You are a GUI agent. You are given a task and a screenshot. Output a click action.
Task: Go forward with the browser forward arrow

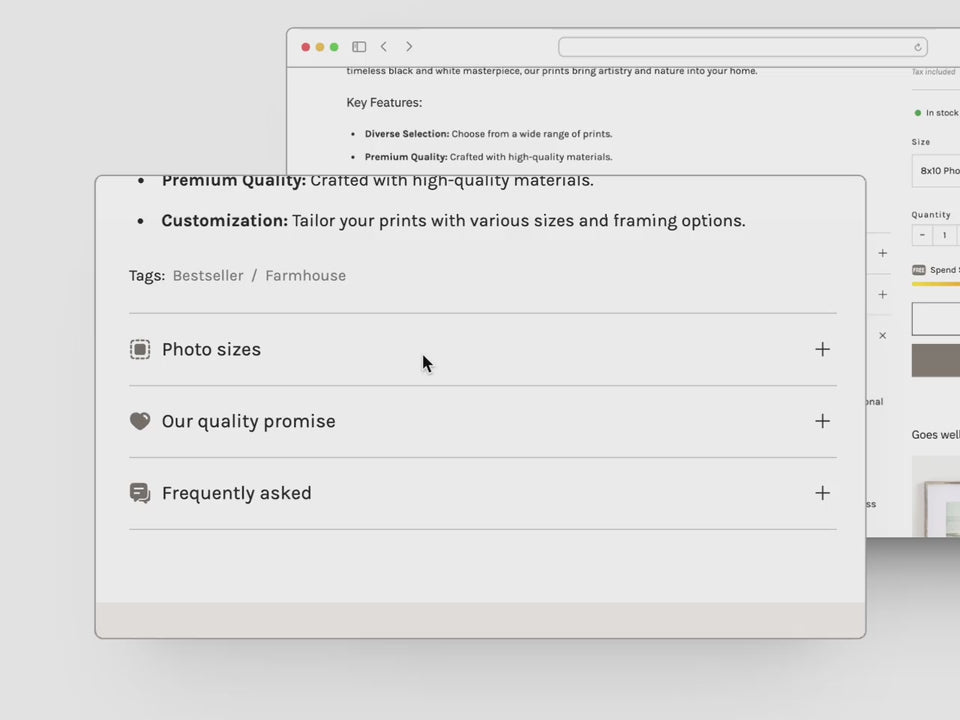409,47
